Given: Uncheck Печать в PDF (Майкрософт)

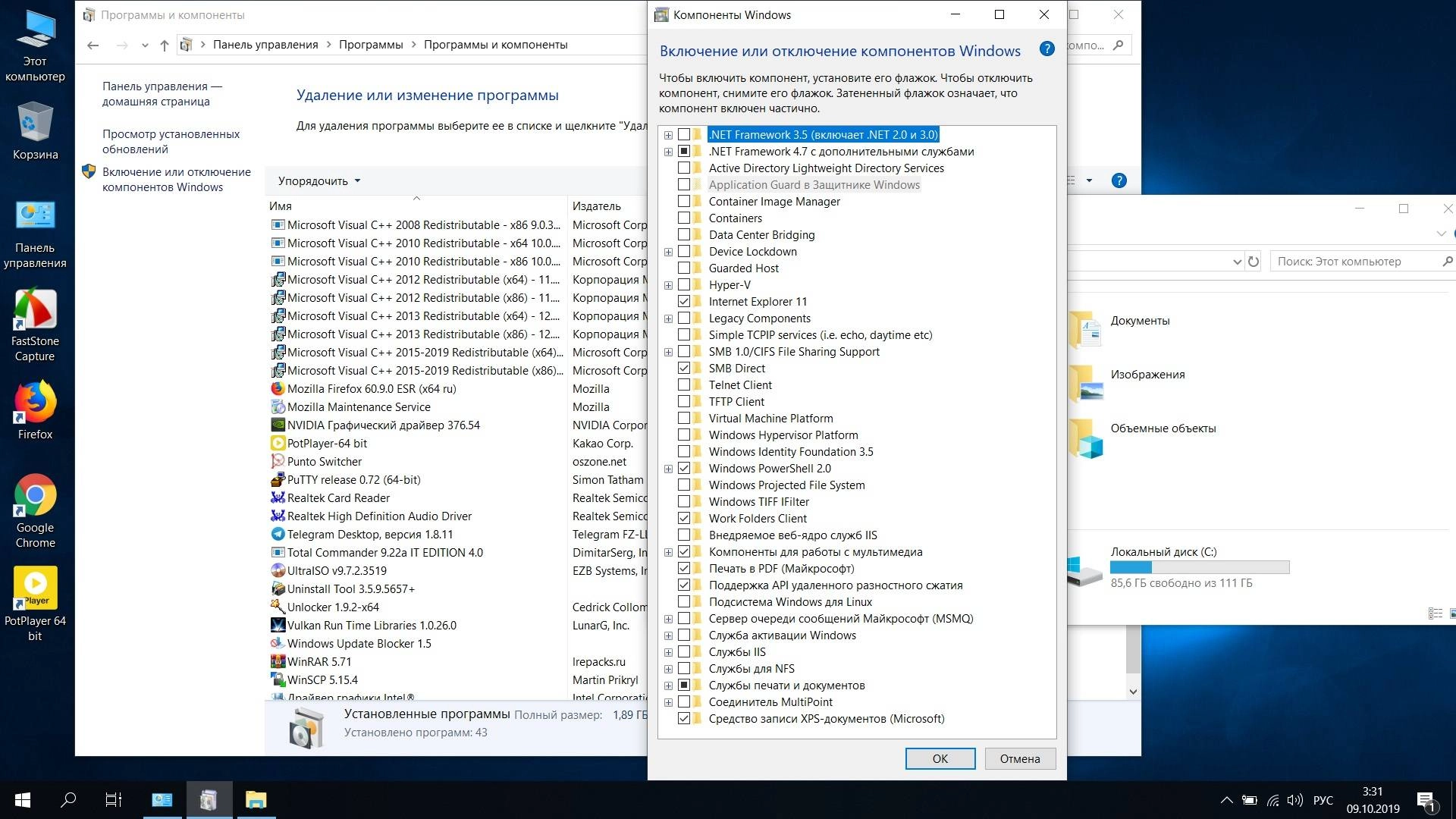Looking at the screenshot, I should 684,569.
